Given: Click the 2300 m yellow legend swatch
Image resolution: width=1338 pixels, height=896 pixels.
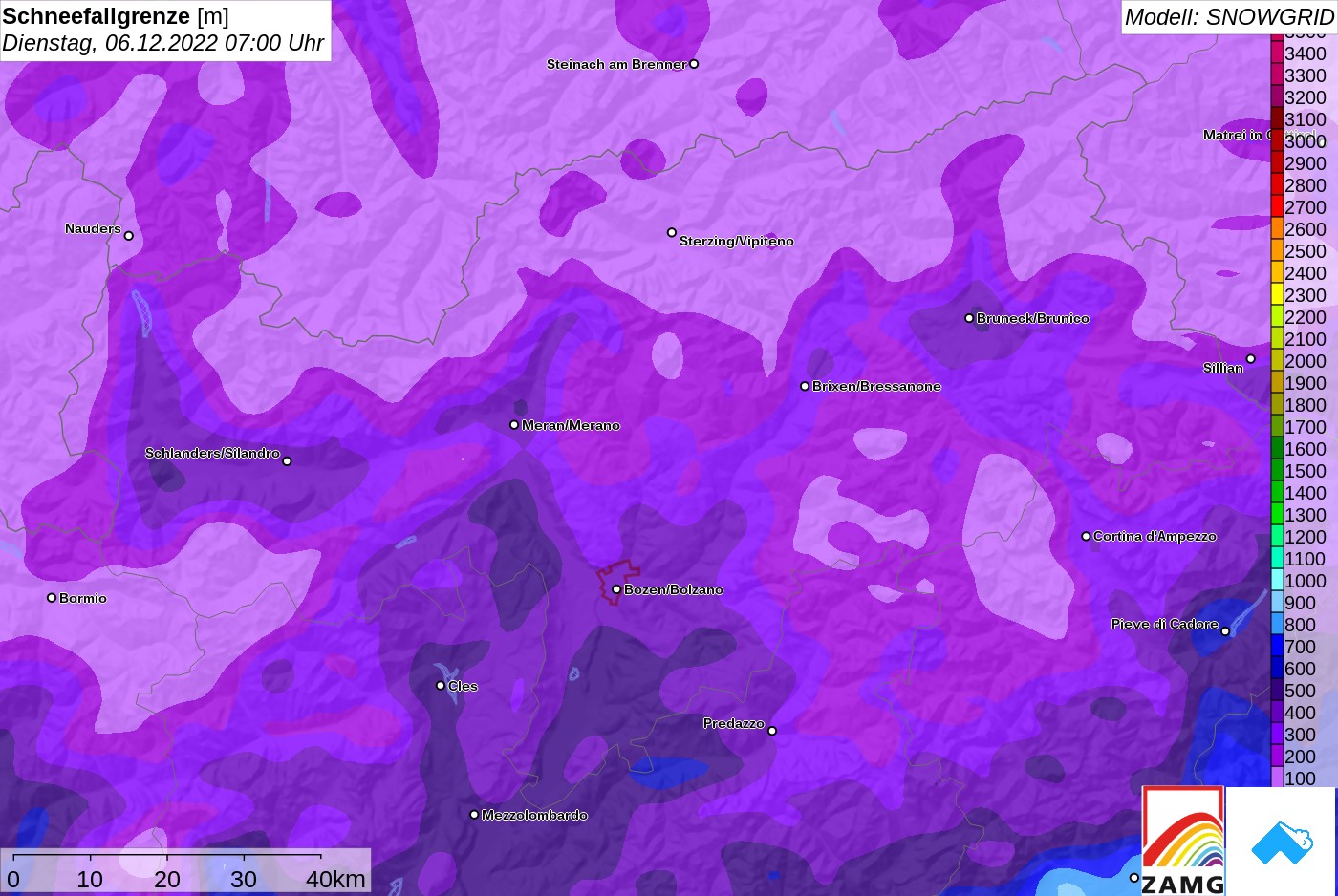Looking at the screenshot, I should tap(1277, 295).
